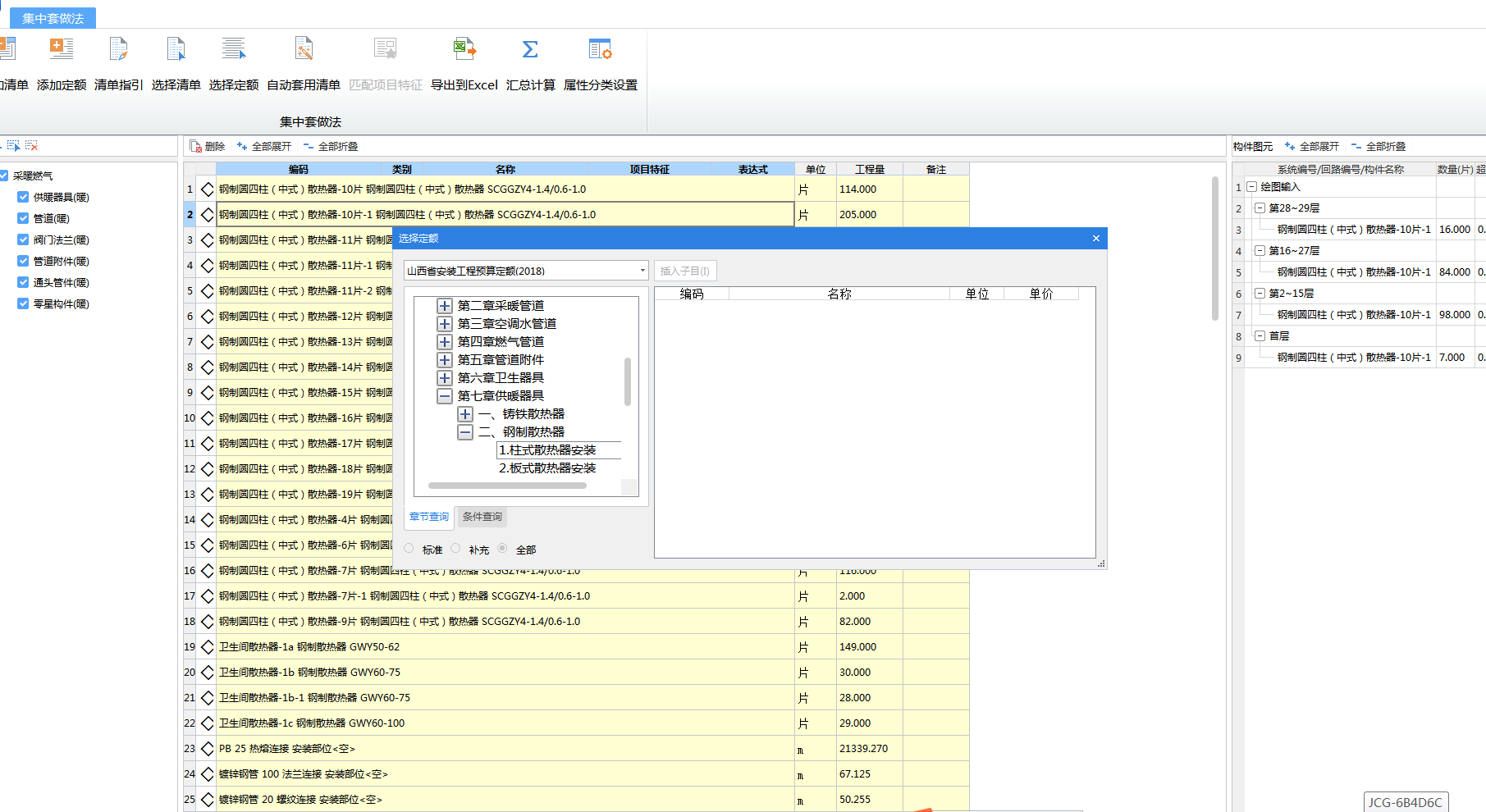
Task: Collapse 二、钢制散热器 node
Action: [x=465, y=432]
